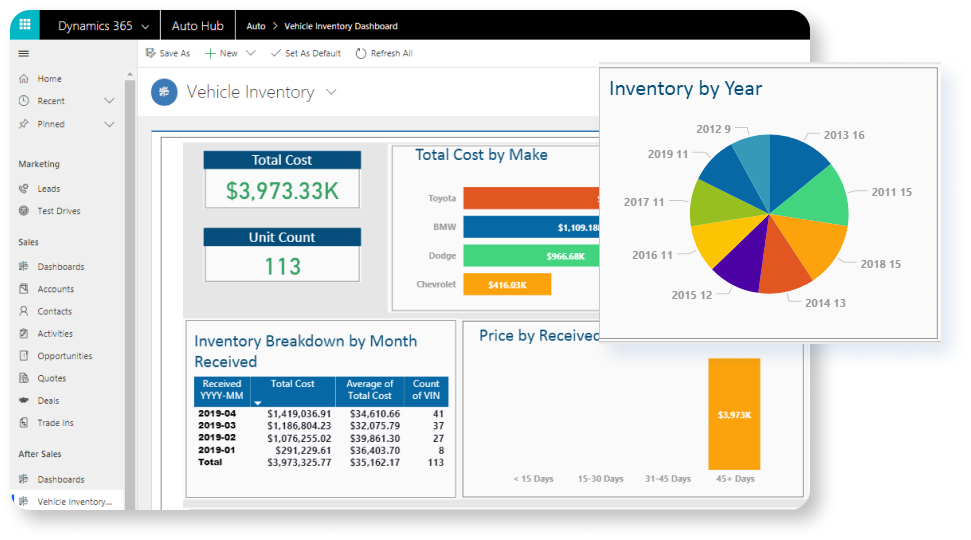Open Leads under Marketing

[x=48, y=189]
